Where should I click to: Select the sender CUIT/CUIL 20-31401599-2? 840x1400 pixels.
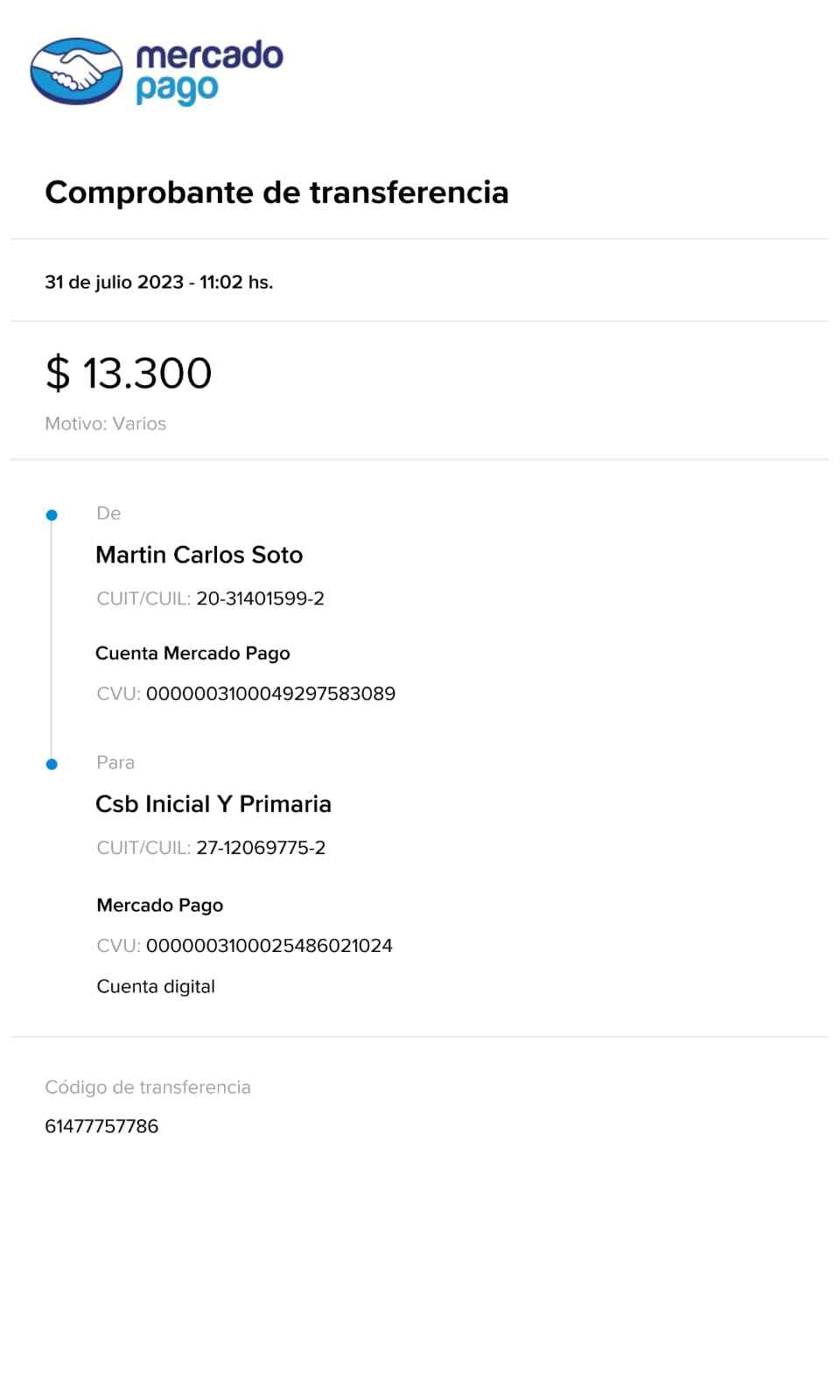pyautogui.click(x=260, y=598)
